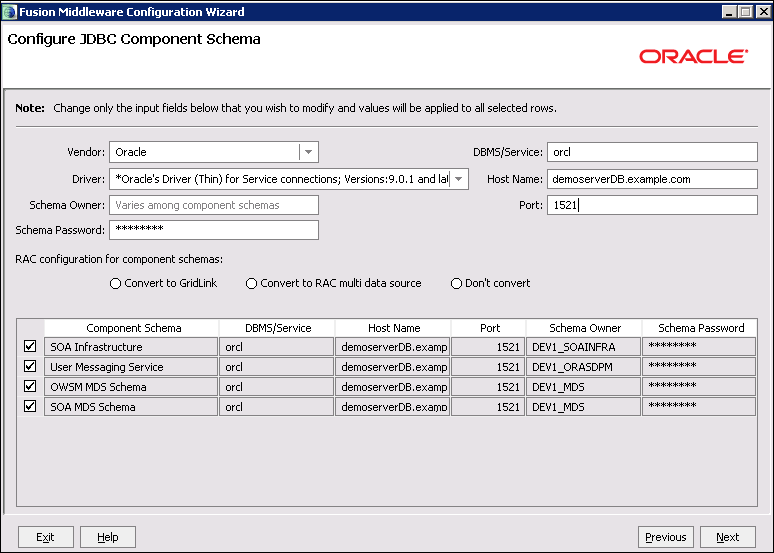Choose Convert to RAC multi data source

(x=252, y=284)
